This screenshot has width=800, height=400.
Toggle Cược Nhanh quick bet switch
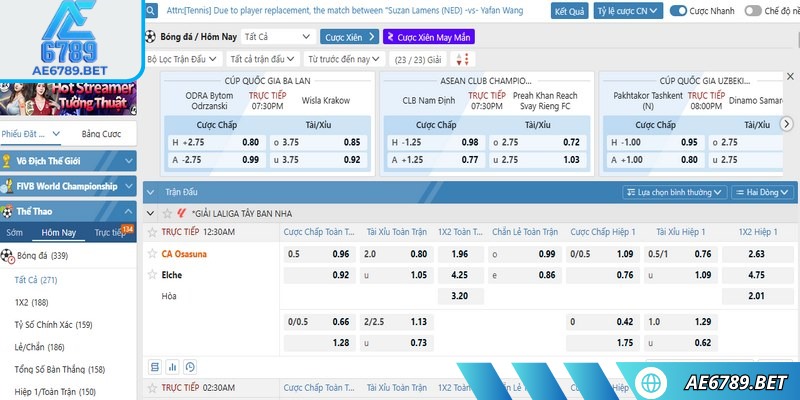coord(678,11)
